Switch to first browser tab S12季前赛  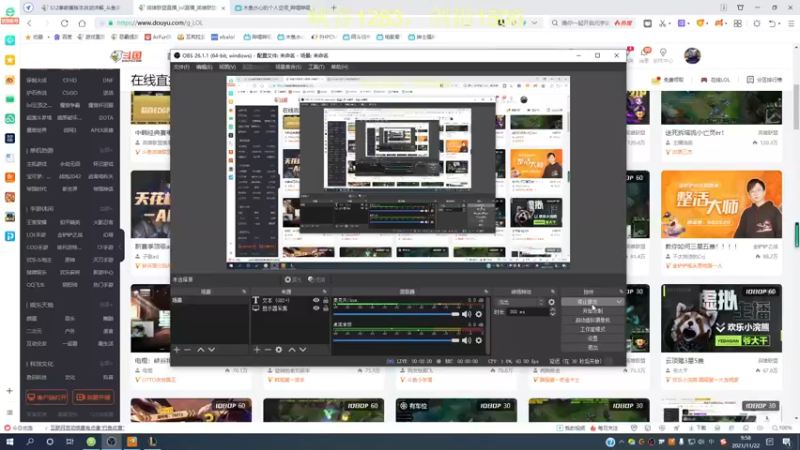tap(82, 8)
